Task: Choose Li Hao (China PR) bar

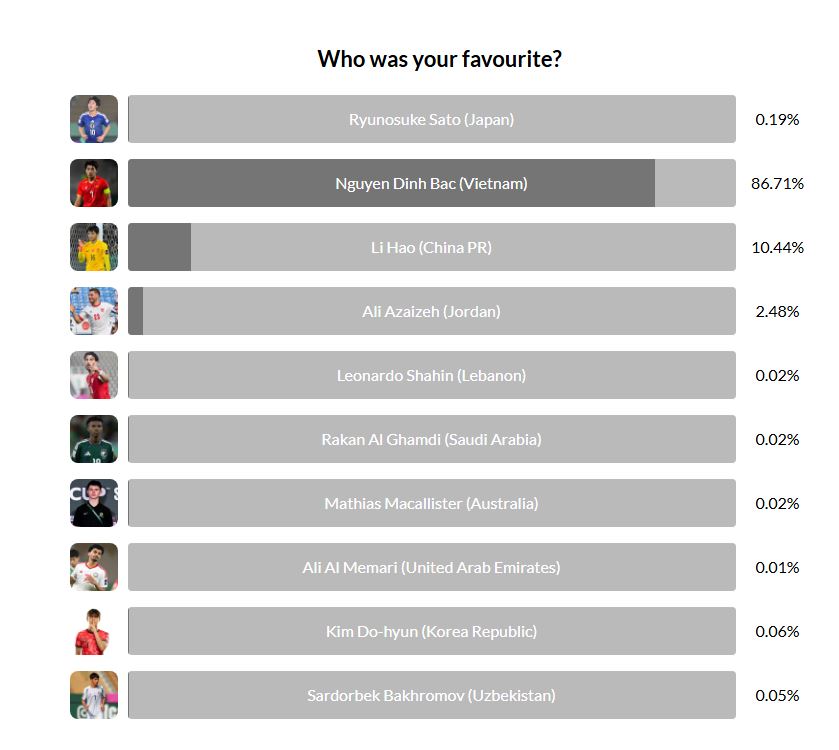Action: point(431,247)
